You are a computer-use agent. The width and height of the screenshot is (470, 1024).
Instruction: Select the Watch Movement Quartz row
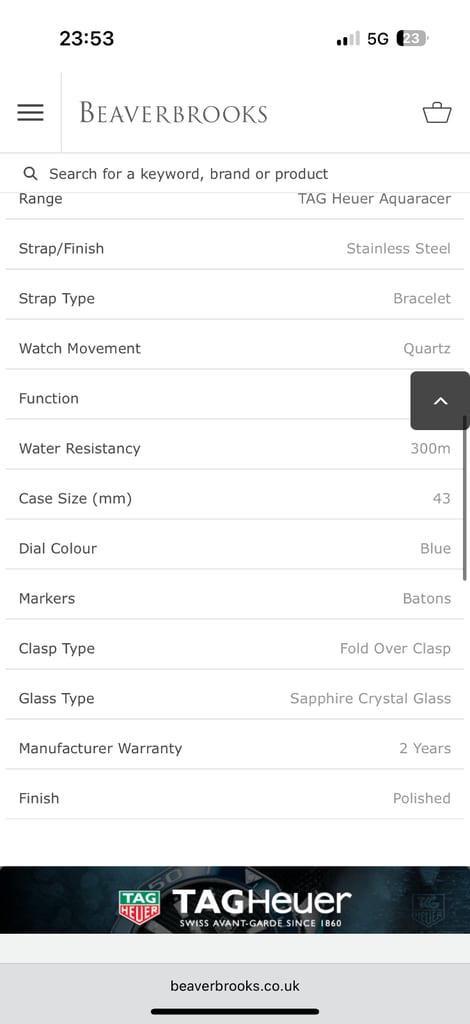(x=235, y=348)
